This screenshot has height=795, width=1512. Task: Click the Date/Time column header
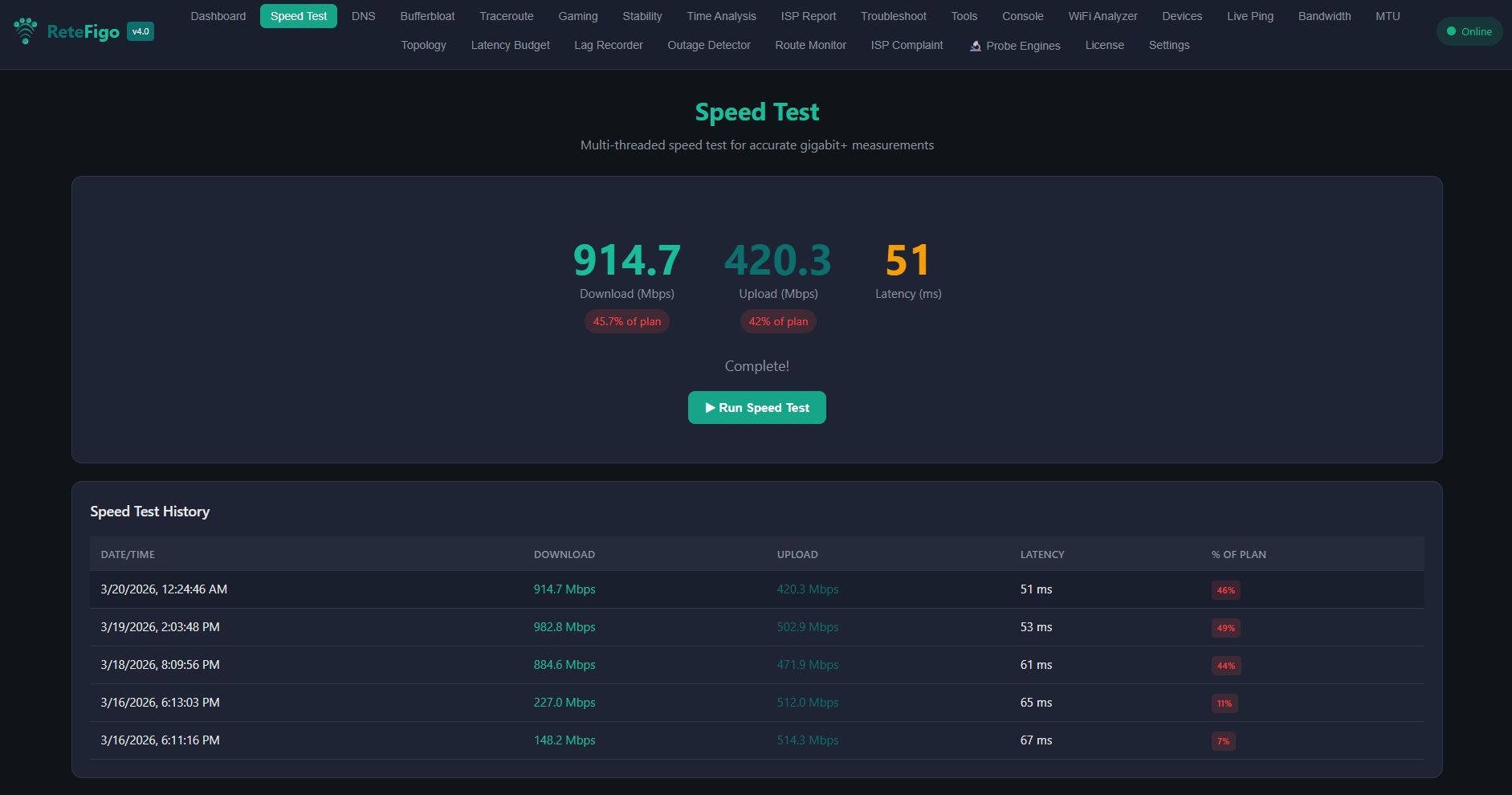(x=128, y=554)
